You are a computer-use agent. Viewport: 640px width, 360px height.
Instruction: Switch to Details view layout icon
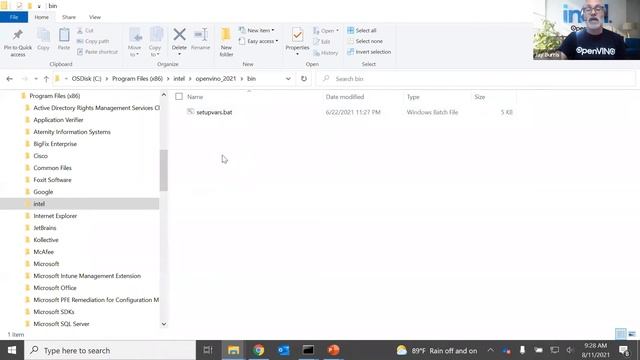click(620, 334)
